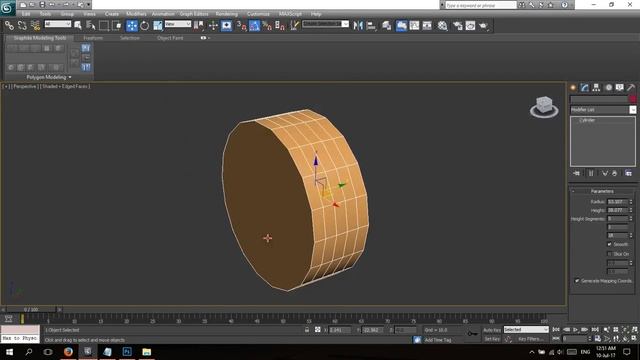The image size is (640, 360).
Task: Toggle Angle Snap
Action: (x=254, y=25)
